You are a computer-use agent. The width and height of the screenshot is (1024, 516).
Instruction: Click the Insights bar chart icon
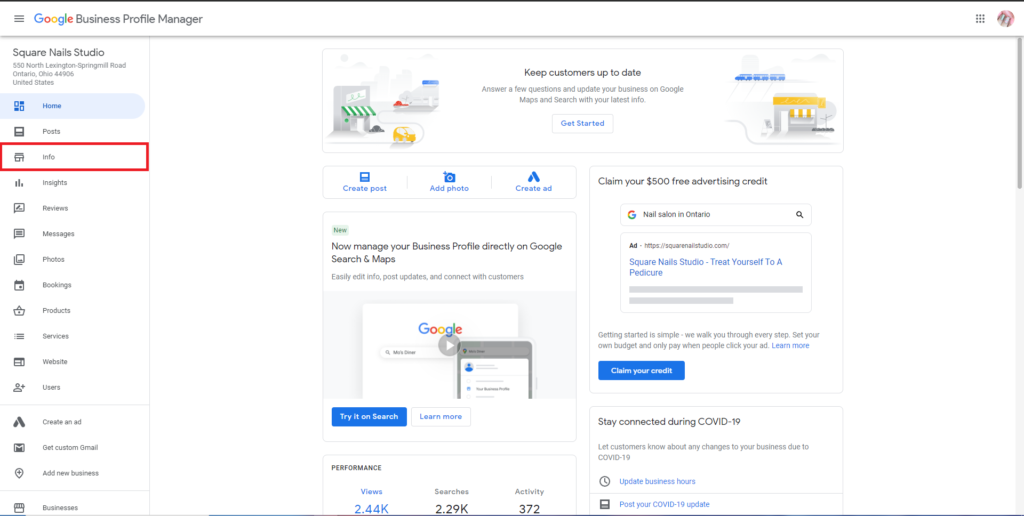tap(19, 183)
